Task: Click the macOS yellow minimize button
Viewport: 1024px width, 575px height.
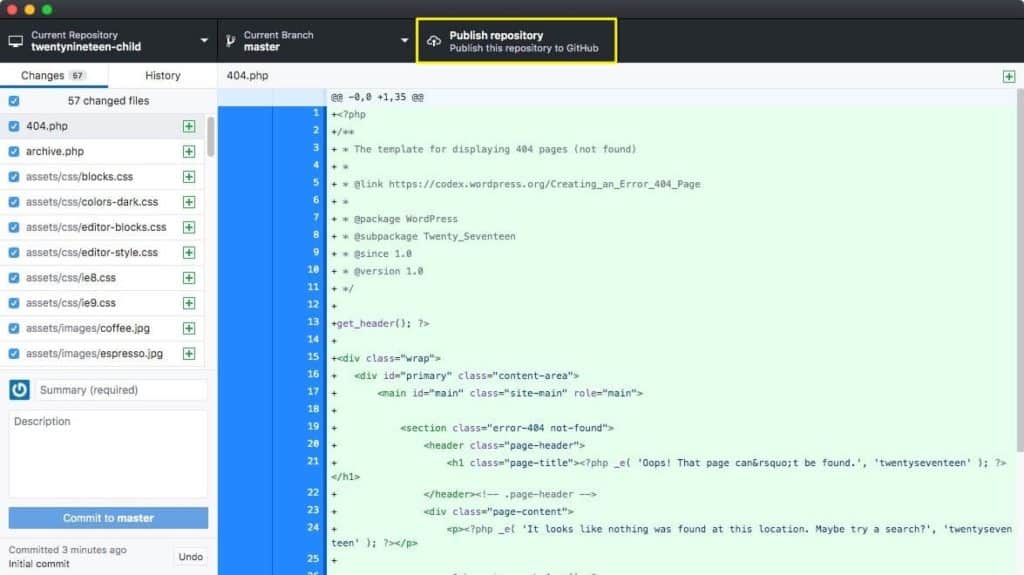Action: (x=29, y=9)
